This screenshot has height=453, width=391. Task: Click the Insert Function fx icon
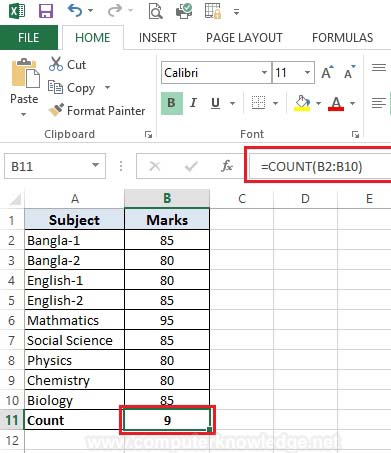click(x=227, y=166)
